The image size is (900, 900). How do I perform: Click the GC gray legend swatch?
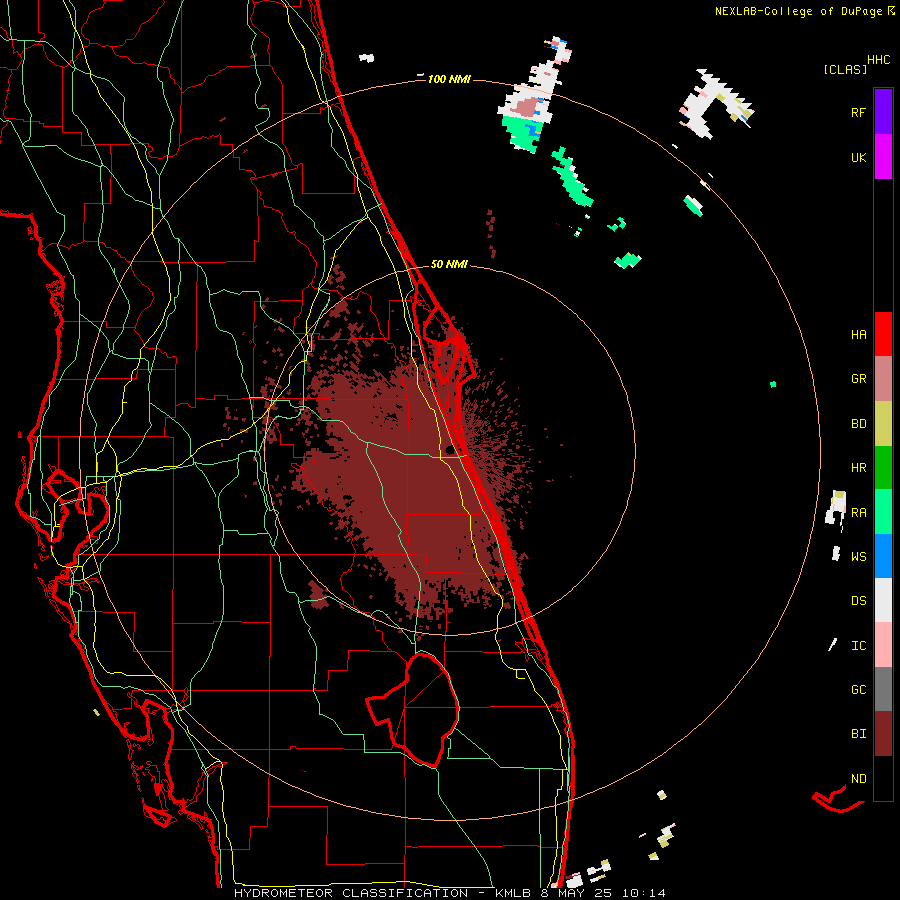[x=883, y=689]
